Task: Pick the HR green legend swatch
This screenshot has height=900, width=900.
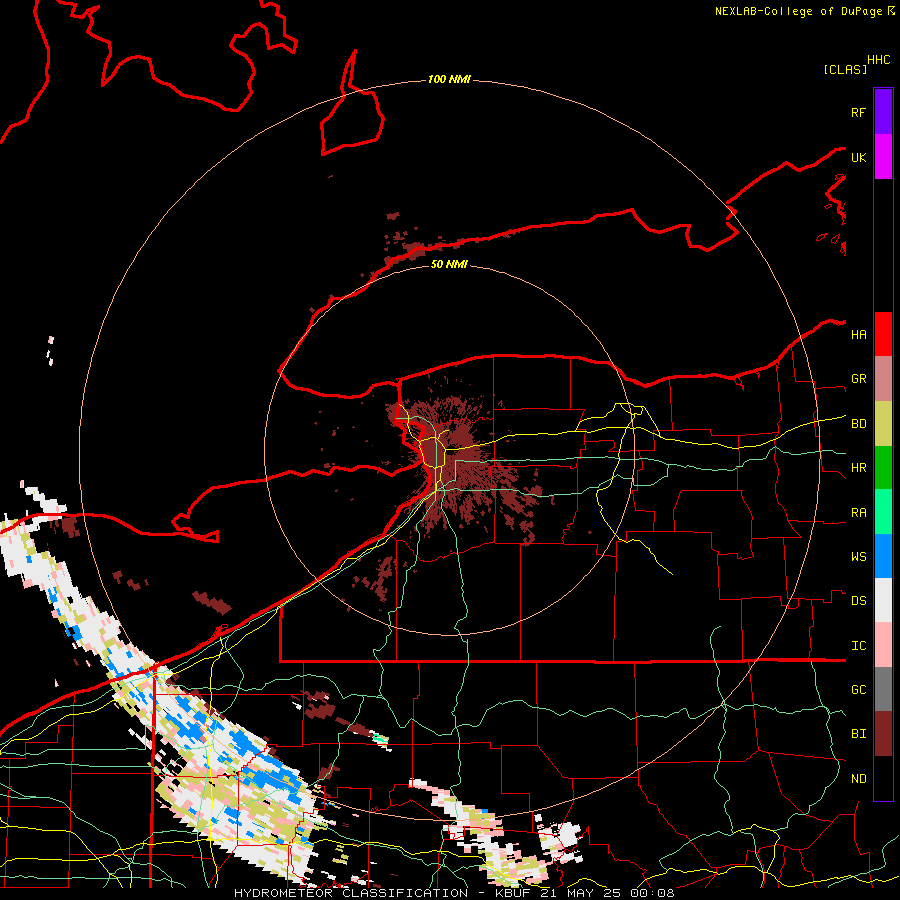Action: (883, 467)
